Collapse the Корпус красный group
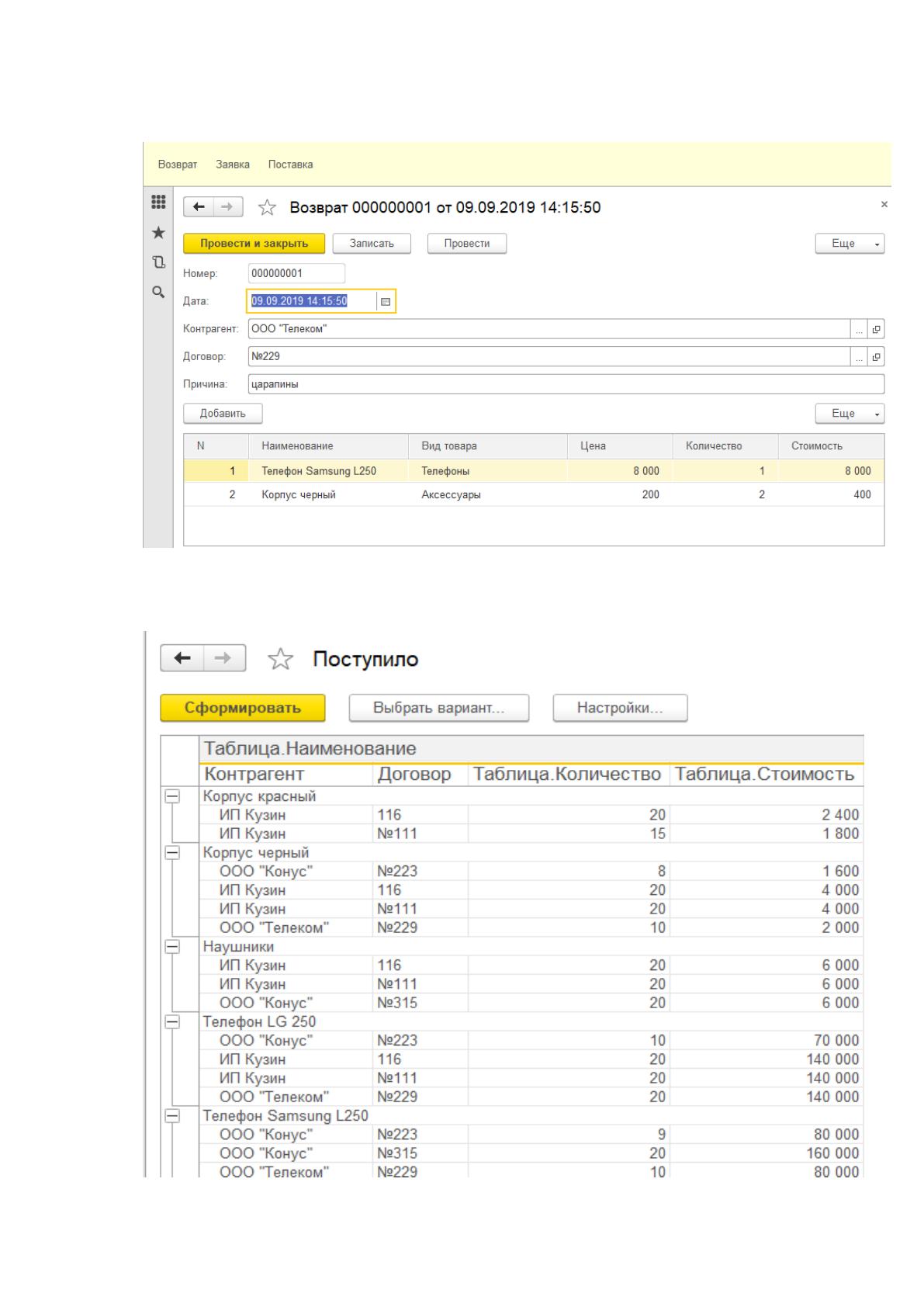924x1307 pixels. click(x=172, y=796)
